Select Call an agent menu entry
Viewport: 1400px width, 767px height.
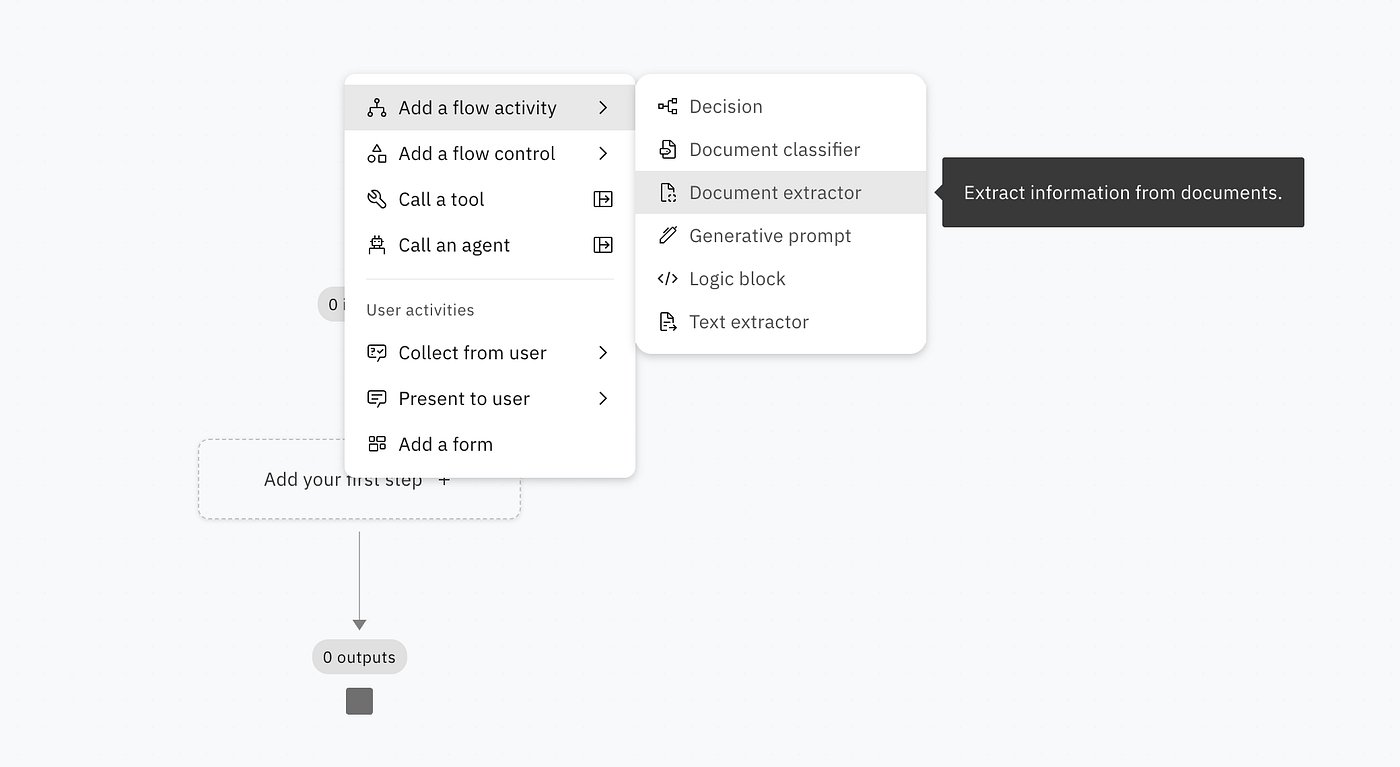[x=490, y=245]
